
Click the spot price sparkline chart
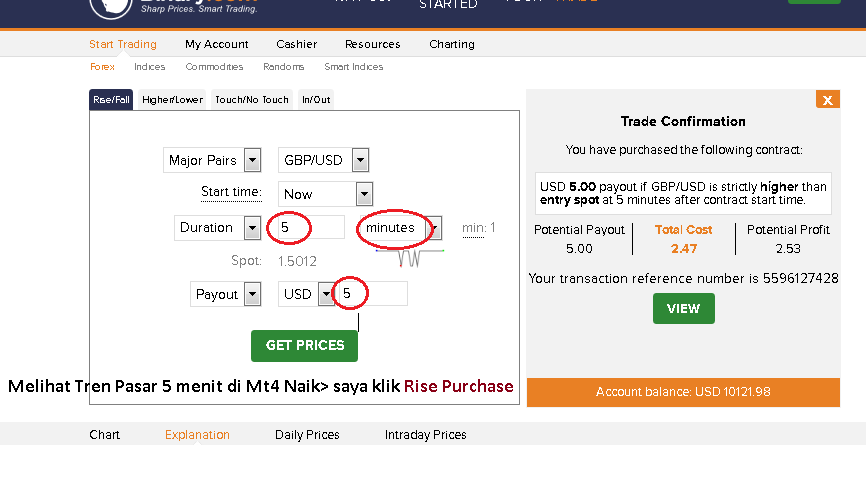[x=410, y=258]
